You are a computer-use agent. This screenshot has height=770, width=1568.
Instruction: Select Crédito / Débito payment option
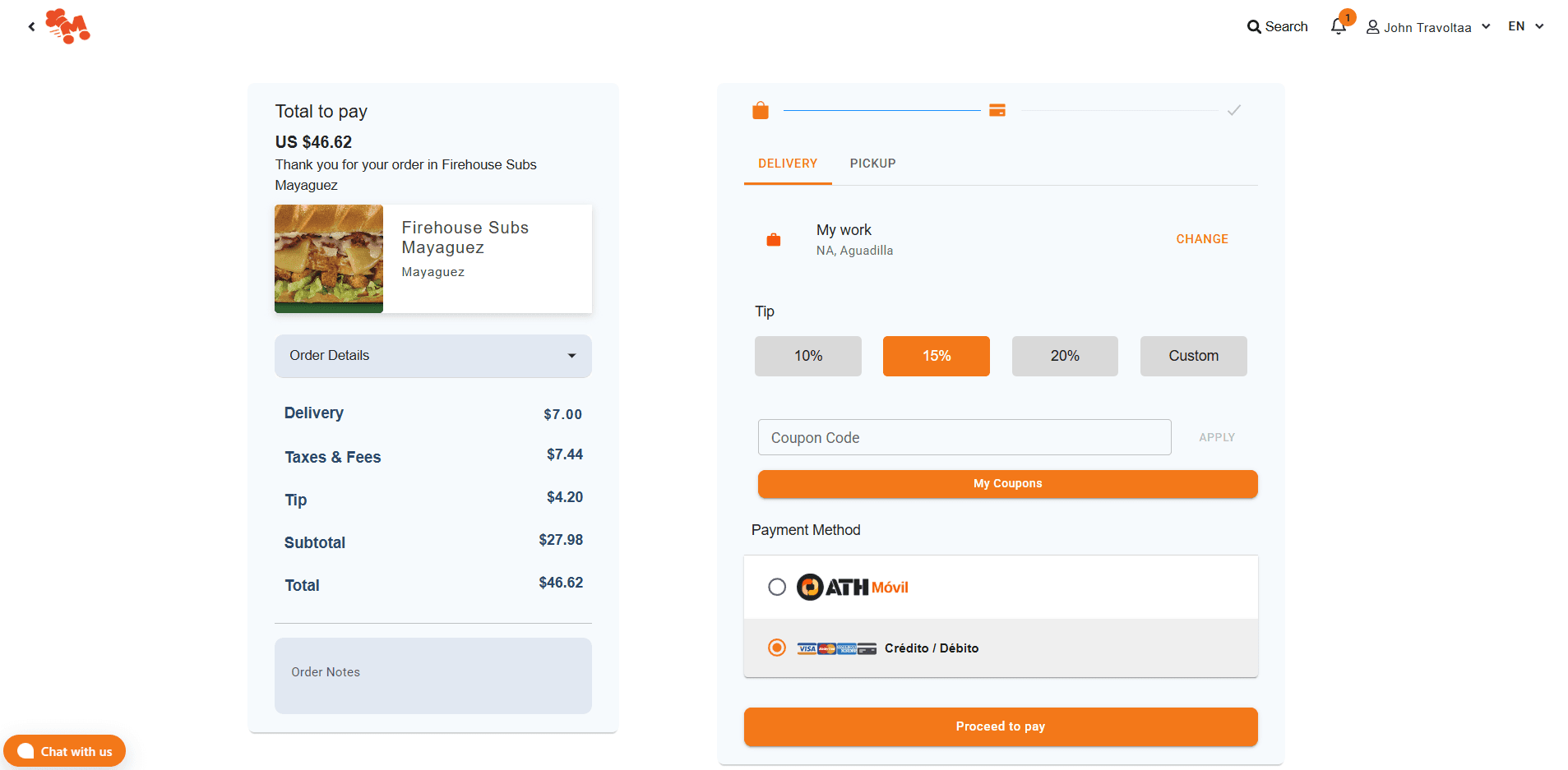click(x=777, y=648)
